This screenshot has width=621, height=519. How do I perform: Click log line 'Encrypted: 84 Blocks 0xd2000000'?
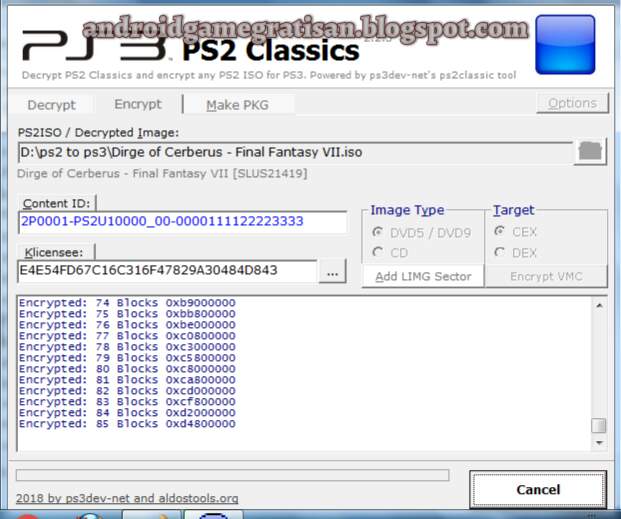pos(127,413)
